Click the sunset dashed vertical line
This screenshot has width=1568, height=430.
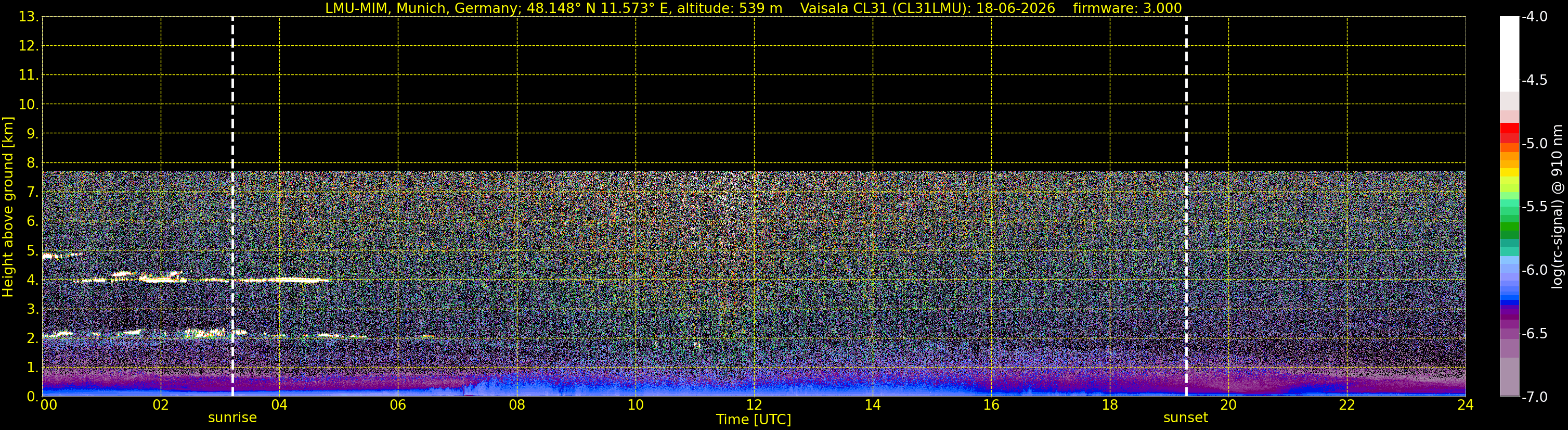[x=1186, y=207]
